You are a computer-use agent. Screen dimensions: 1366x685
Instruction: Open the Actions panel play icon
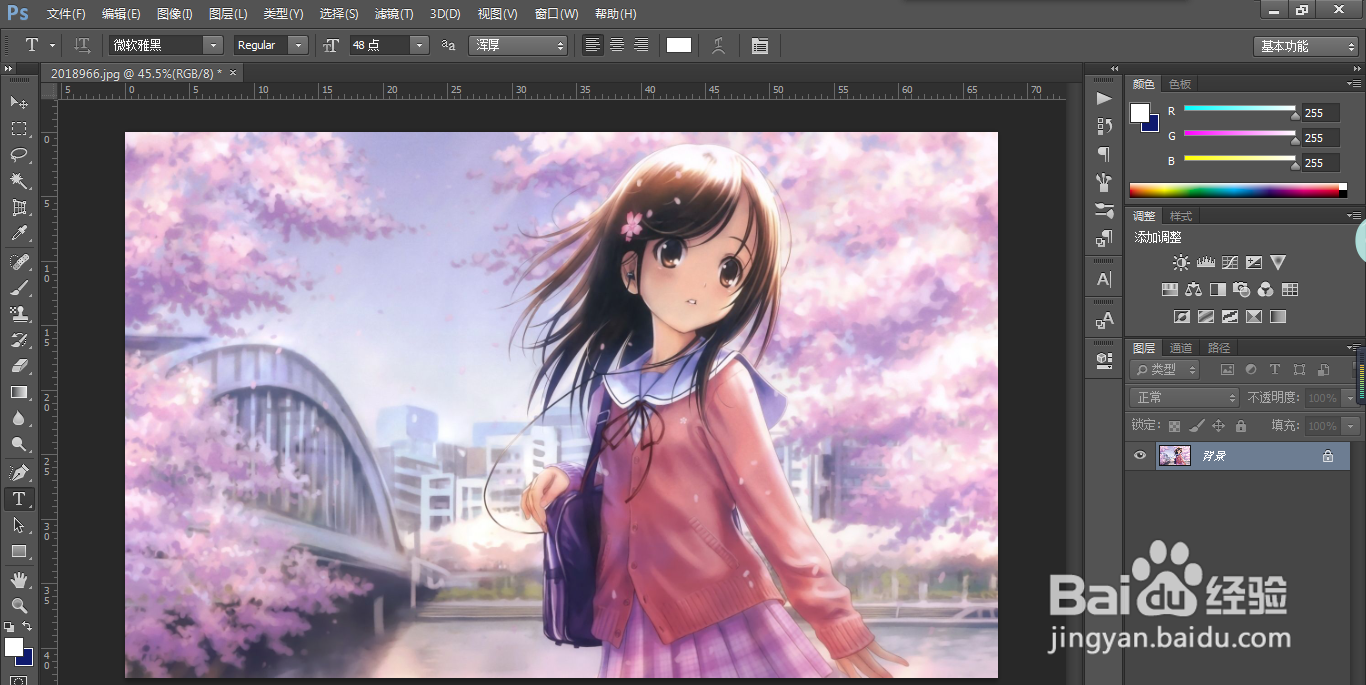click(x=1104, y=98)
